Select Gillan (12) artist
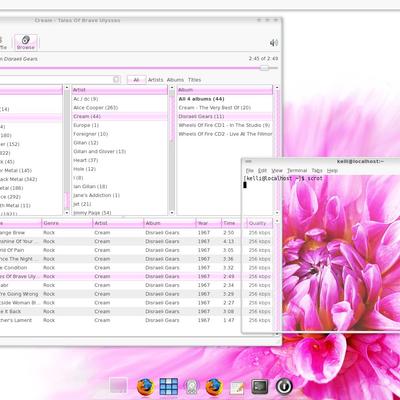This screenshot has height=400, width=400. (x=119, y=143)
